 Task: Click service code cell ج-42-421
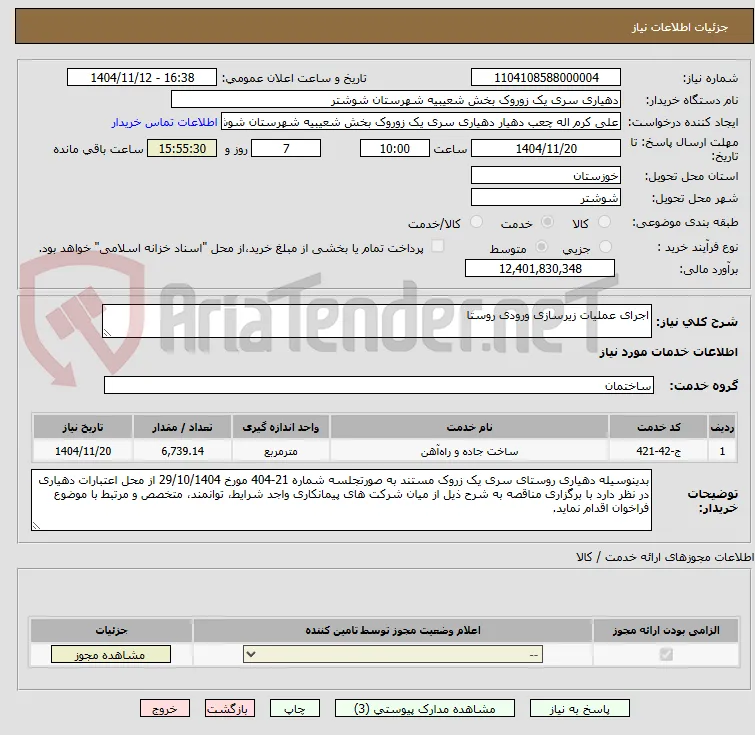(x=659, y=451)
